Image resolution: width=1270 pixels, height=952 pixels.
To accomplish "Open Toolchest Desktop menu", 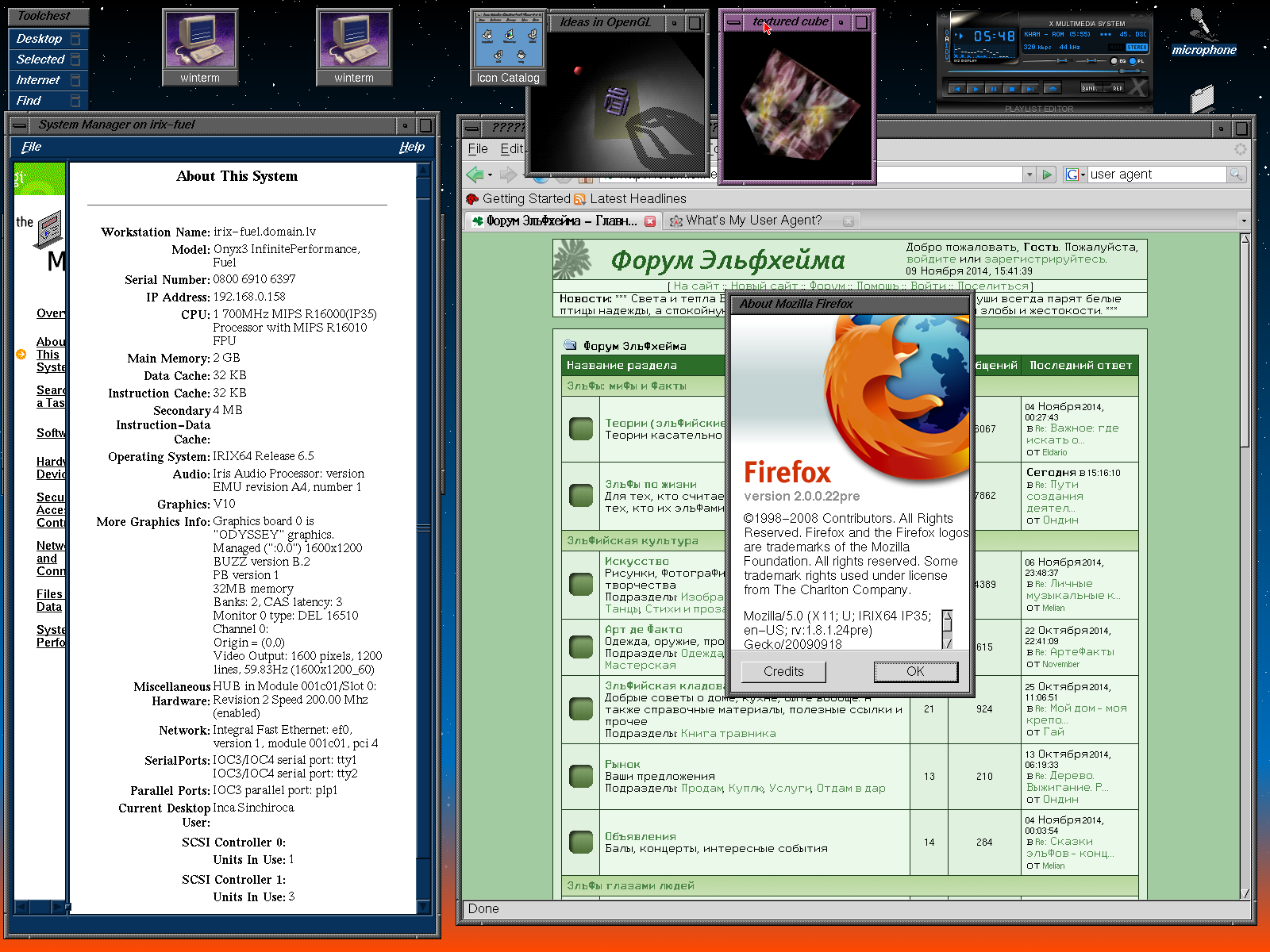I will coord(48,38).
